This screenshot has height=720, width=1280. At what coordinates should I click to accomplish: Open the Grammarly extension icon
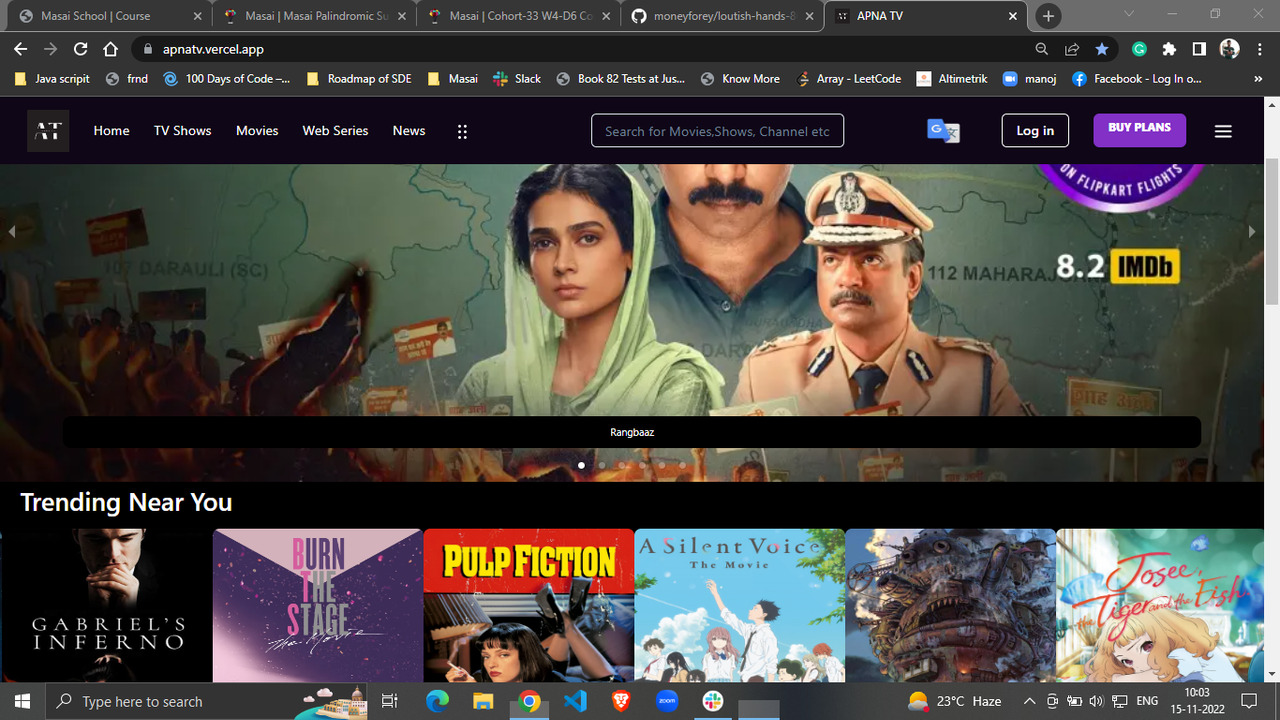point(1138,48)
